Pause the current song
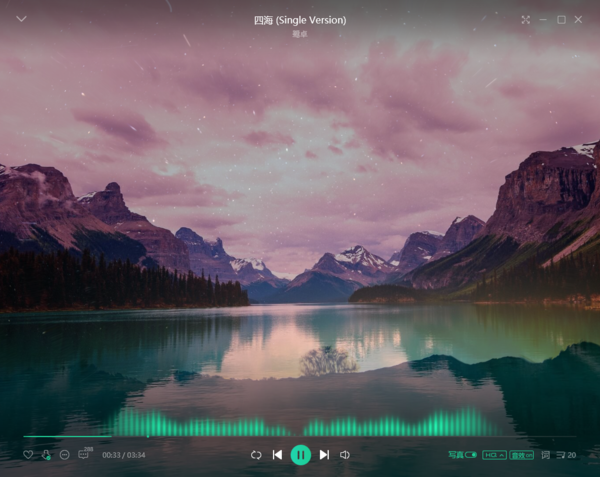This screenshot has width=600, height=477. tap(301, 455)
